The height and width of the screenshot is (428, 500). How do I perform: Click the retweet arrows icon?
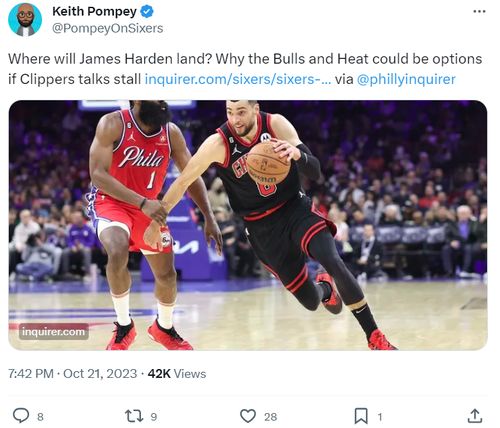(x=134, y=416)
